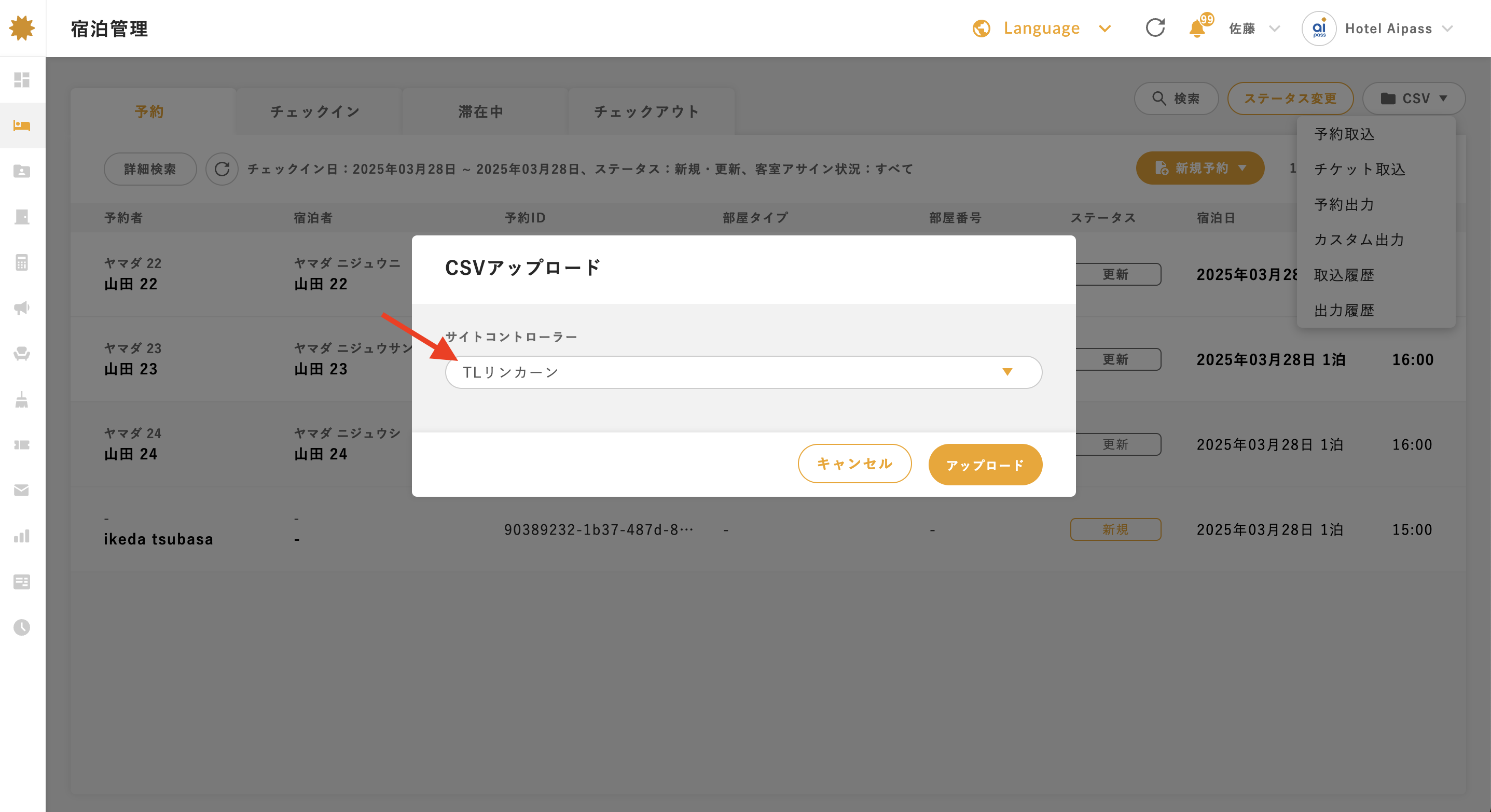Select 取込履歴 from the CSV menu
1491x812 pixels.
click(1376, 275)
